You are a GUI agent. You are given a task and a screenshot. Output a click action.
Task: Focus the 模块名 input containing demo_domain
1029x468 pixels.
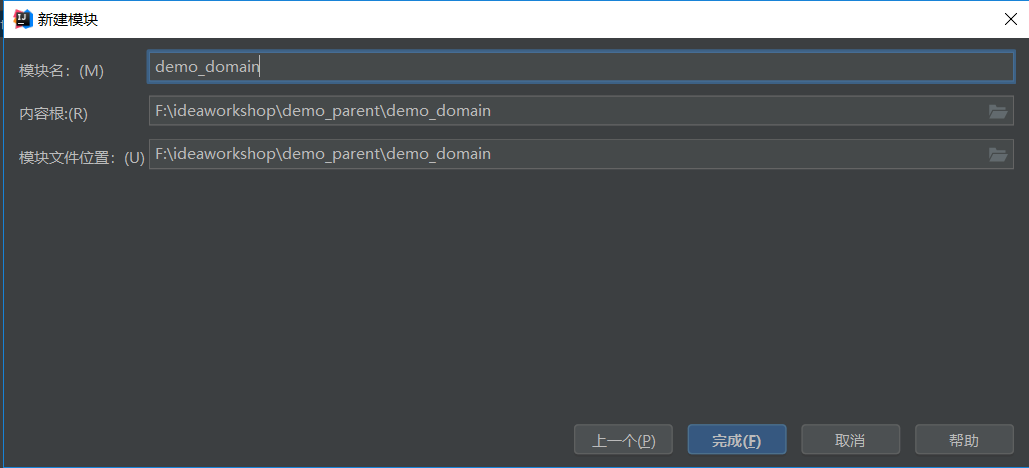pyautogui.click(x=581, y=67)
